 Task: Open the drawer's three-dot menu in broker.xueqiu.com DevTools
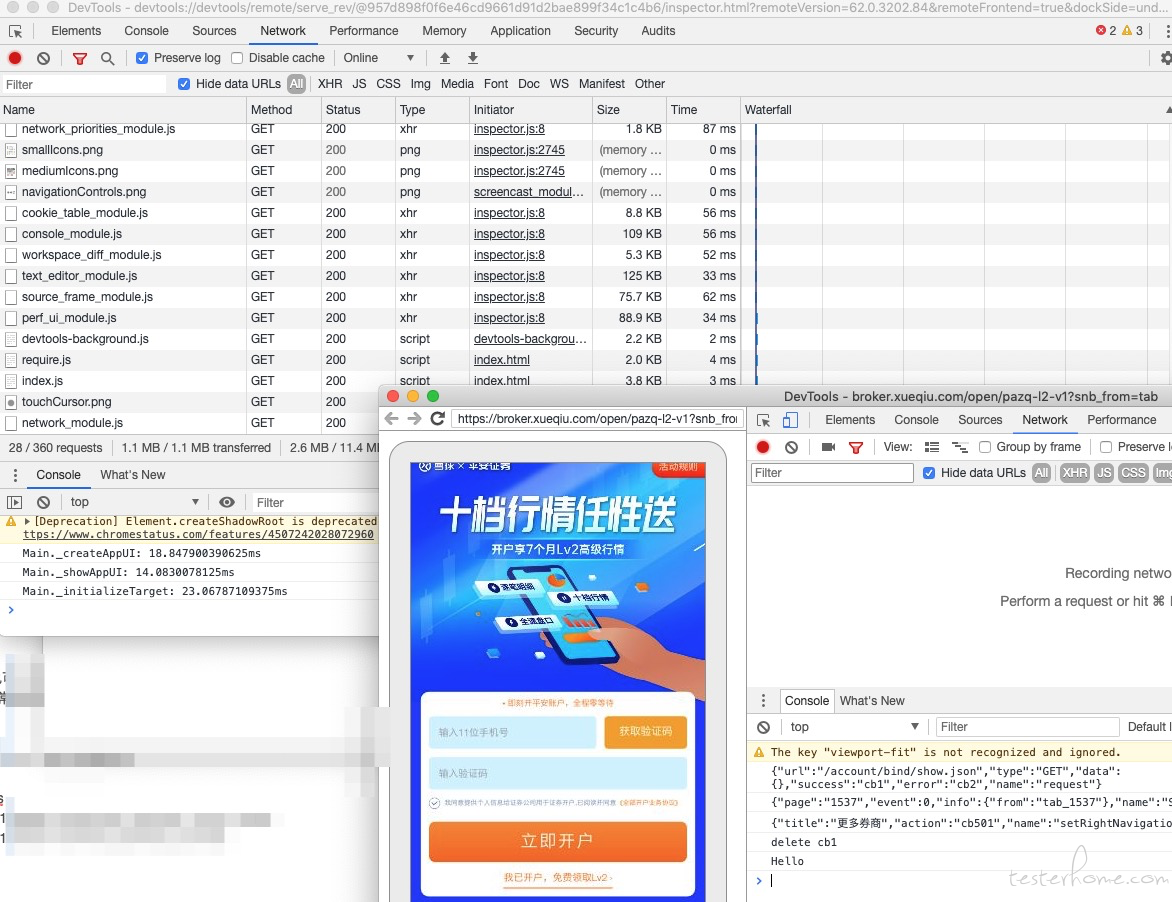pos(763,701)
